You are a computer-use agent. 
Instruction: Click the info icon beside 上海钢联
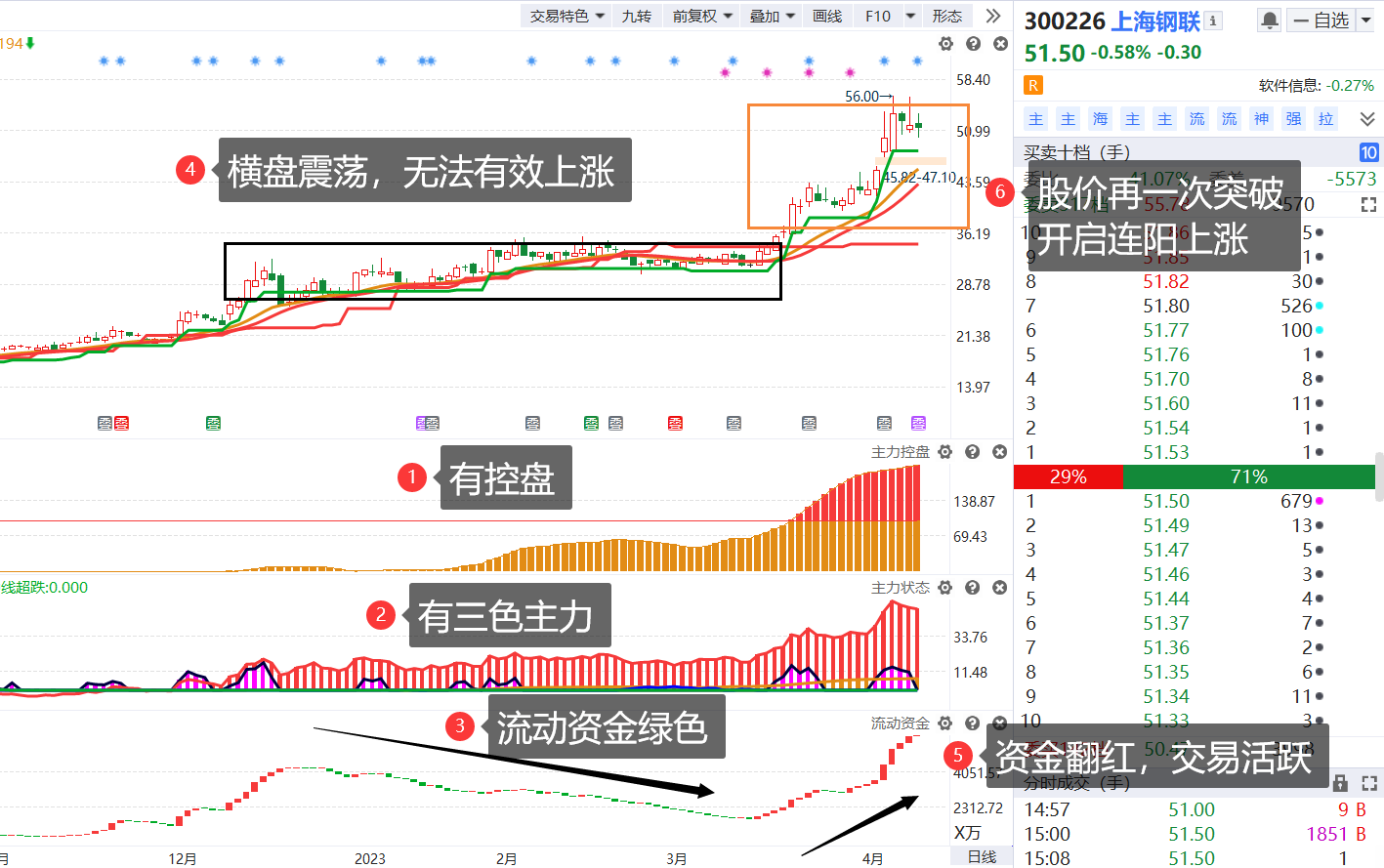1213,21
